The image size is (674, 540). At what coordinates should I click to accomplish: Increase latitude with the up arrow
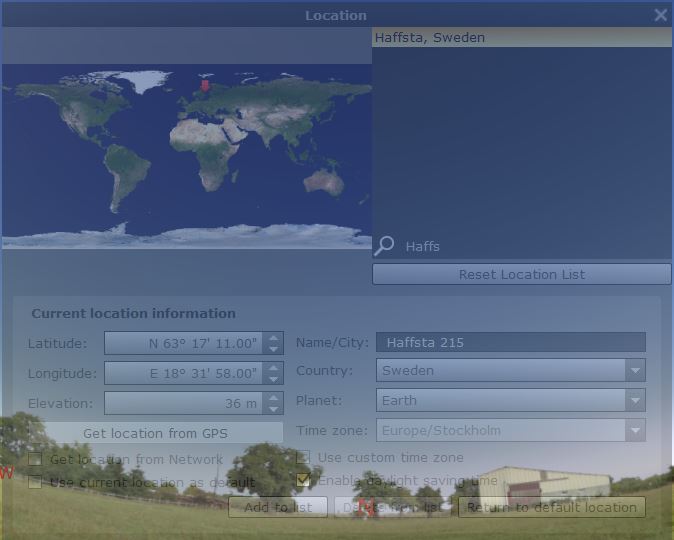[x=273, y=338]
